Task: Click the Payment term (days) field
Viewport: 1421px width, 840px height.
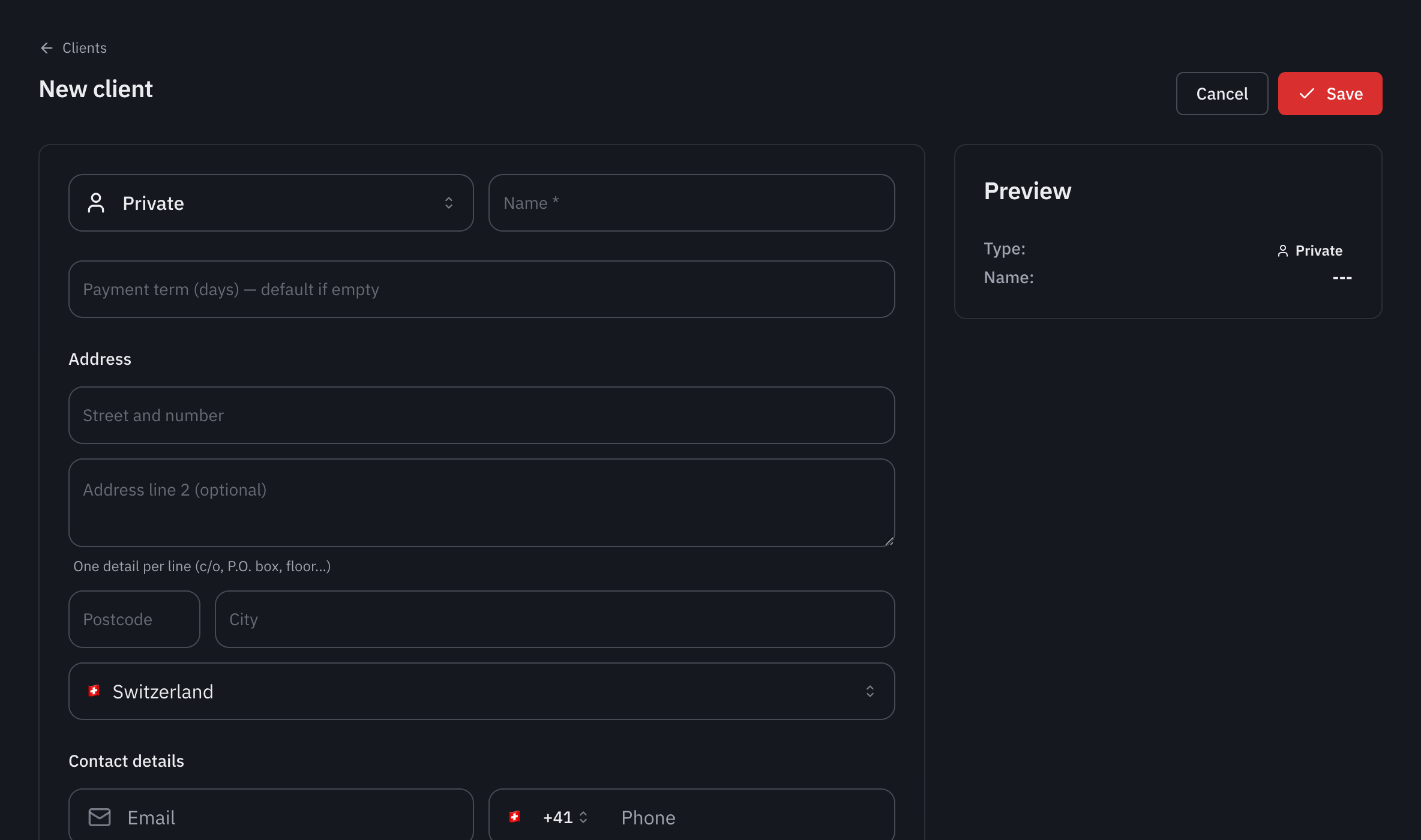Action: pos(481,289)
